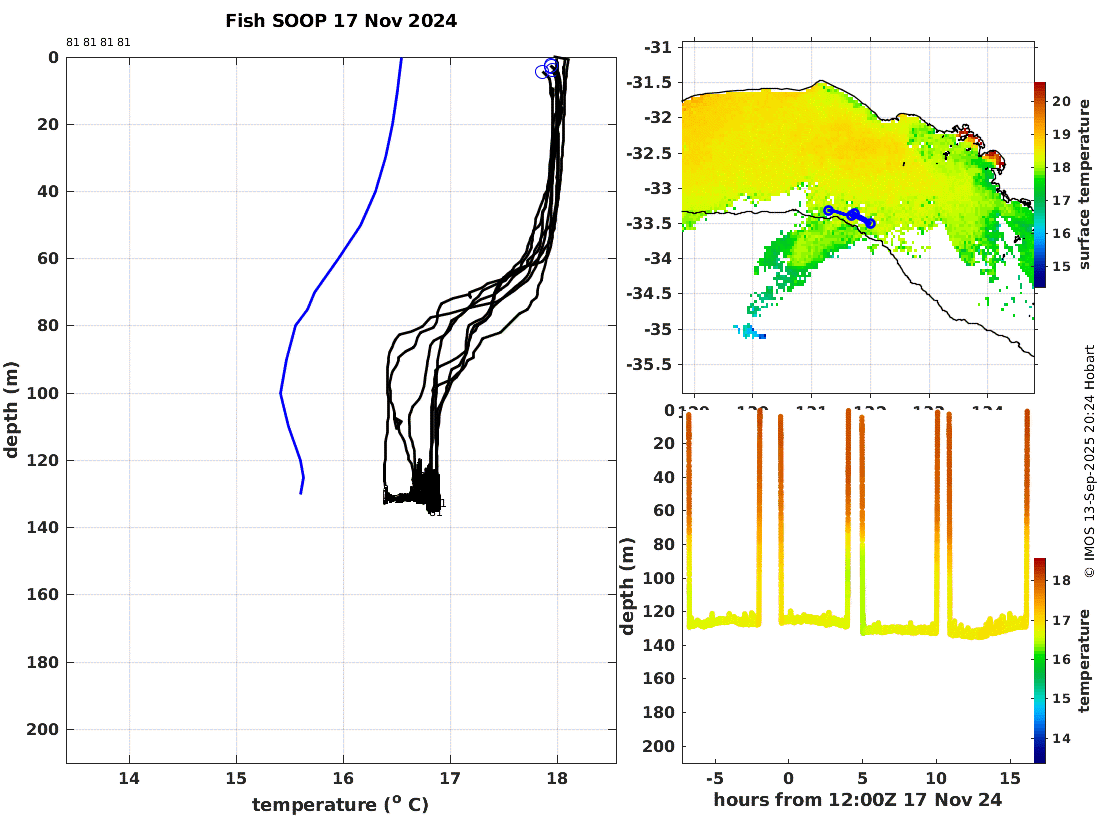Click the 81 81 81 81 label above plot
This screenshot has width=1100, height=820.
pyautogui.click(x=98, y=42)
